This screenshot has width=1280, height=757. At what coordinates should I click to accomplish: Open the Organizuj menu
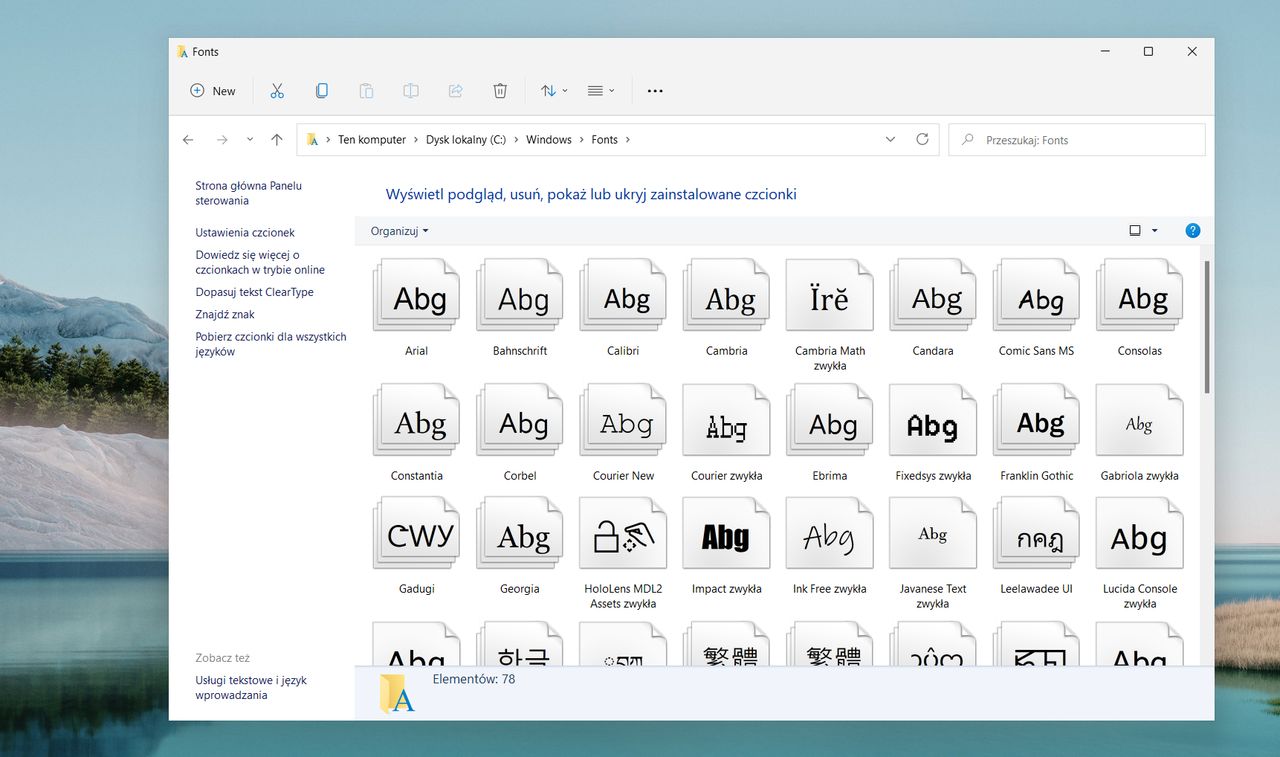pyautogui.click(x=397, y=231)
